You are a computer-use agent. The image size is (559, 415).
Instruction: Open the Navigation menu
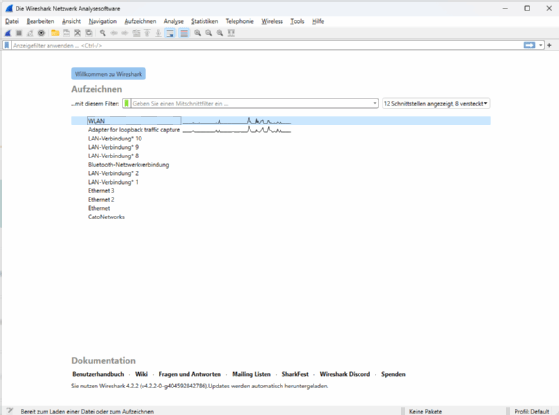coord(103,21)
